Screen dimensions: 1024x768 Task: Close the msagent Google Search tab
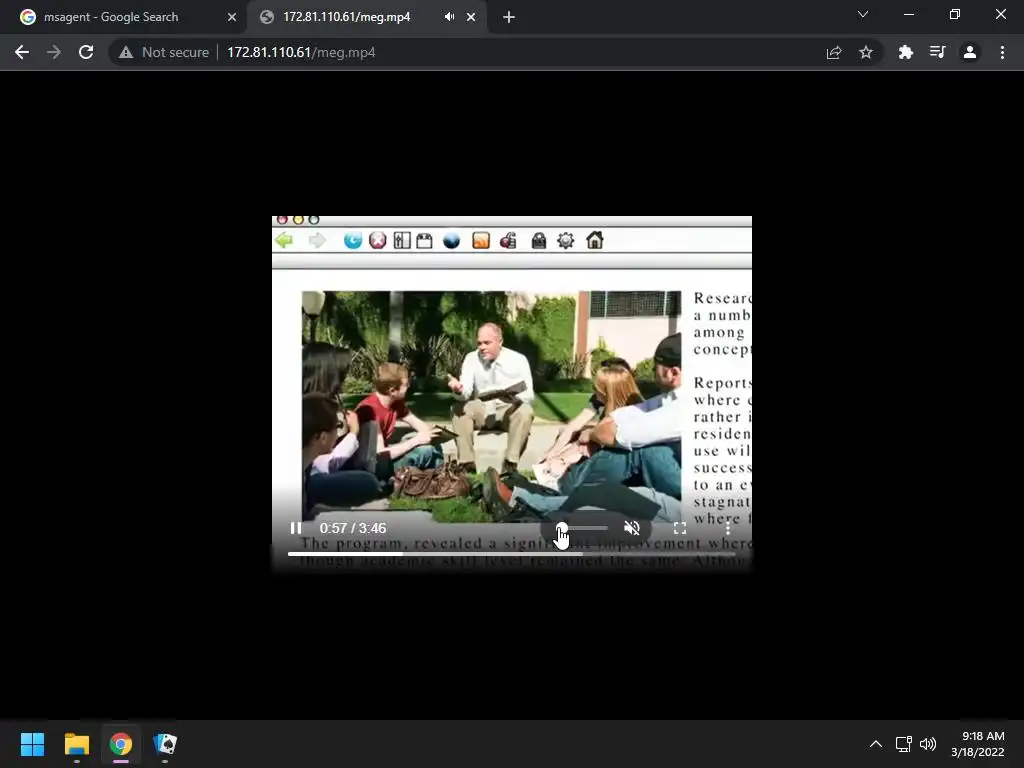point(232,17)
